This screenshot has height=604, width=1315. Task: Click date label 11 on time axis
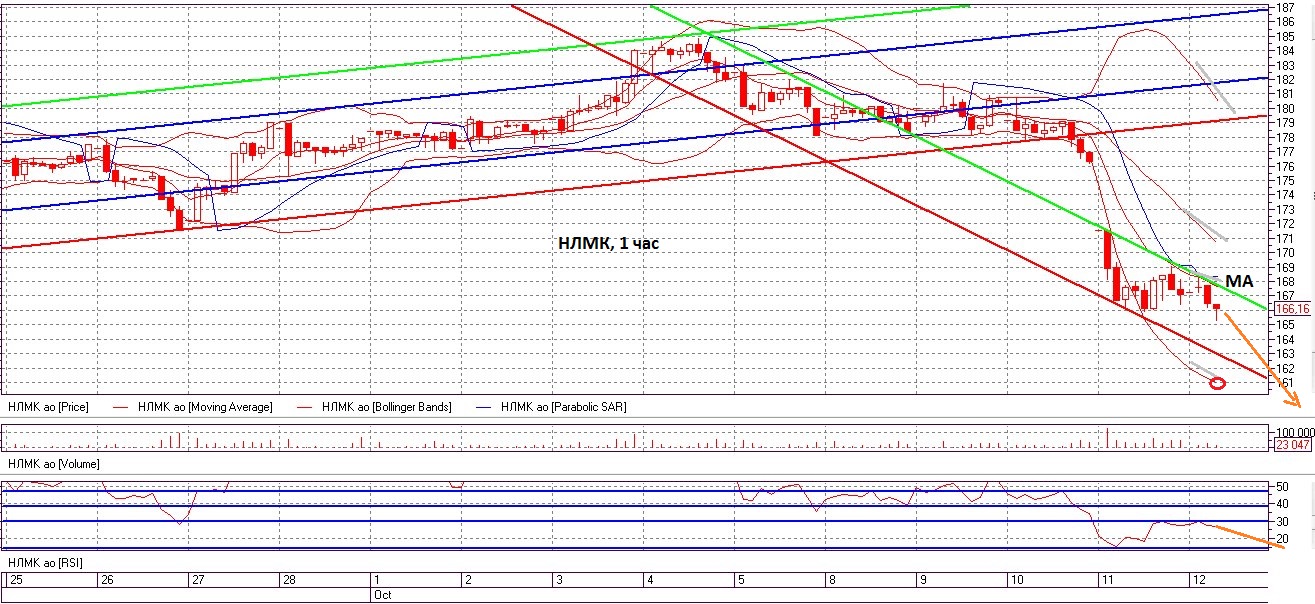[1106, 580]
